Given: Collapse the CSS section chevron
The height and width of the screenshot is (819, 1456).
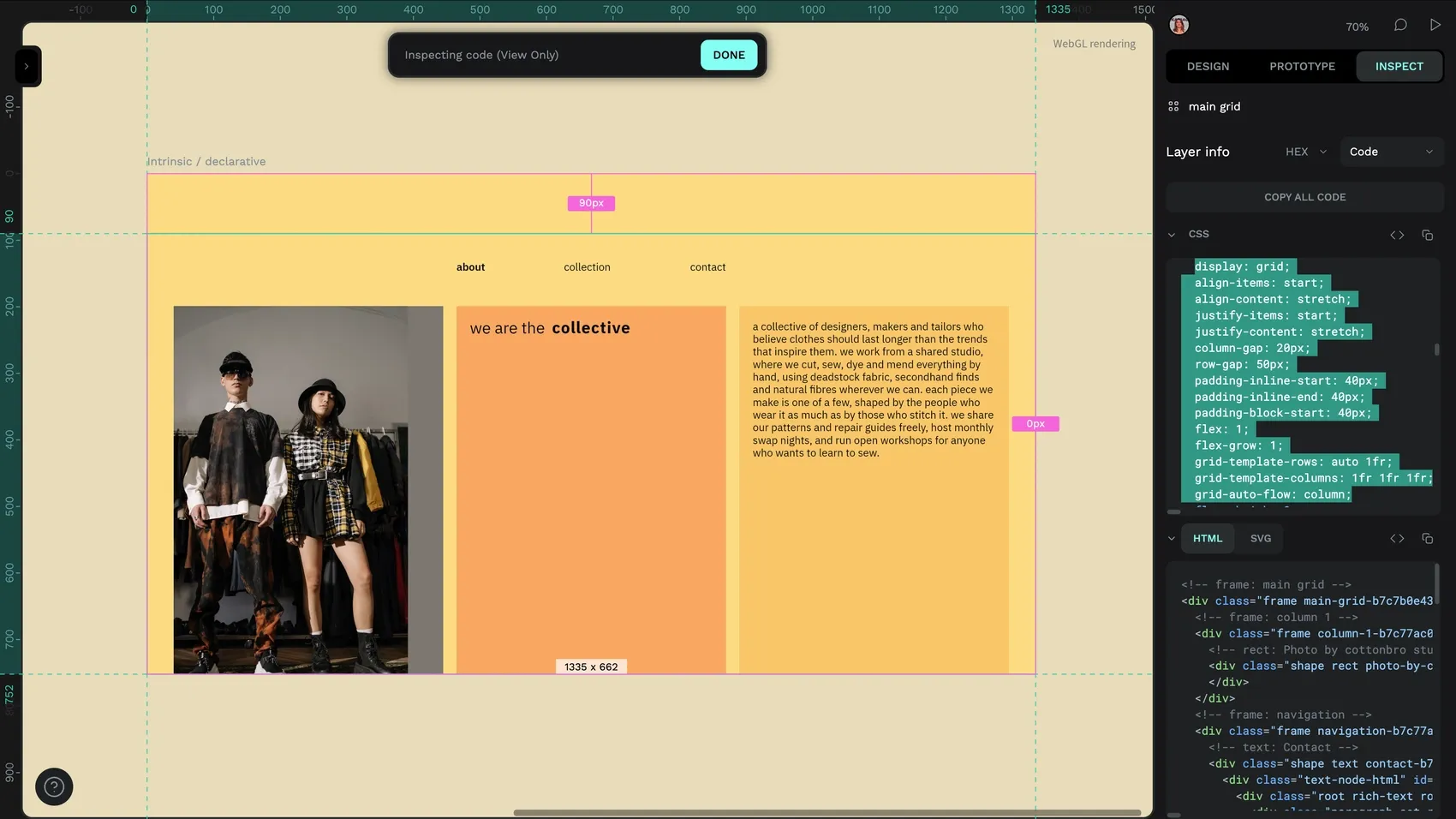Looking at the screenshot, I should point(1172,235).
